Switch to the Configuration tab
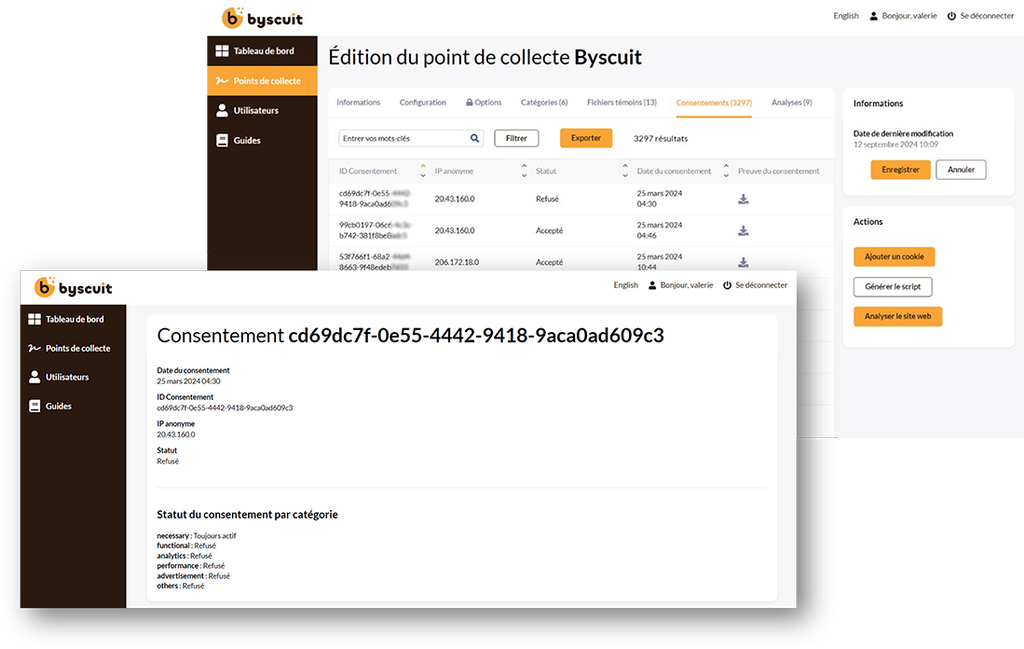 423,103
